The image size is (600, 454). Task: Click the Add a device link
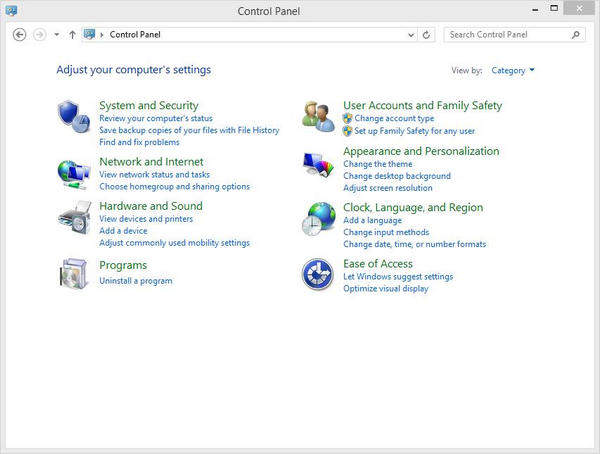[x=123, y=231]
